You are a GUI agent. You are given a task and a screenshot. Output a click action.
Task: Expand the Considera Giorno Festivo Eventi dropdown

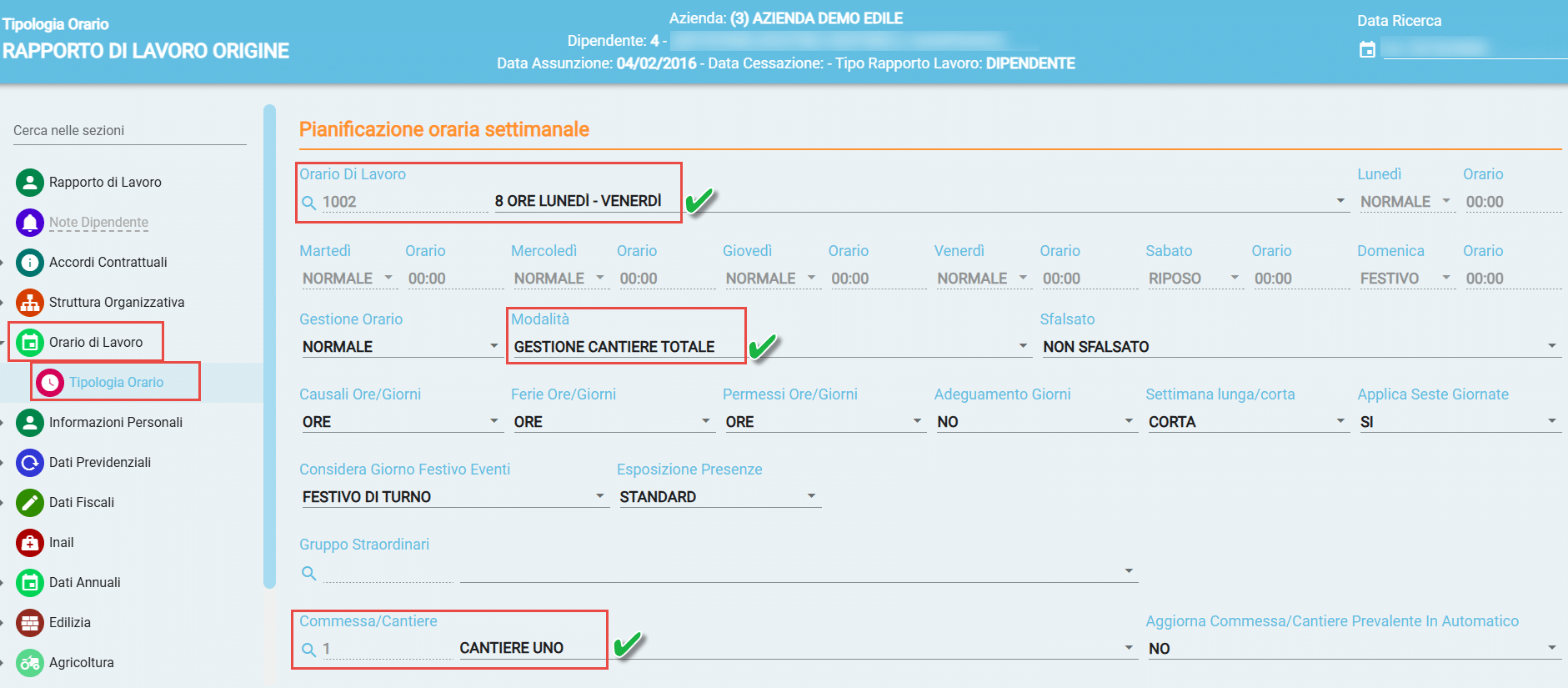(x=454, y=497)
